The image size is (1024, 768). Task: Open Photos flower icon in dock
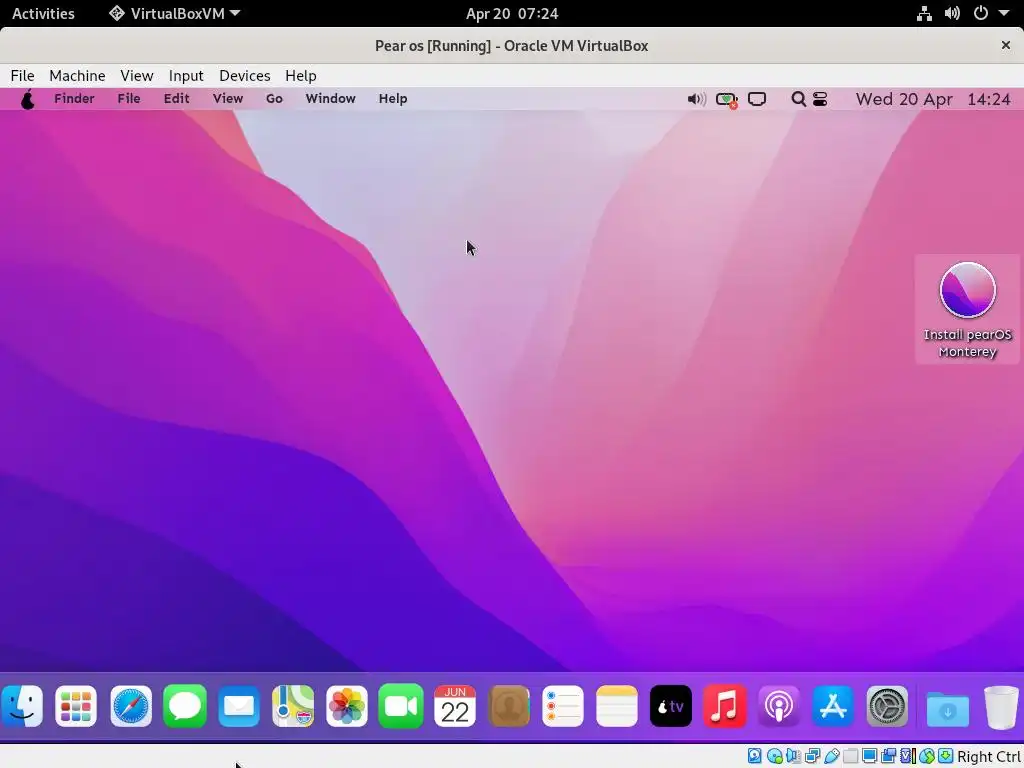(x=347, y=706)
